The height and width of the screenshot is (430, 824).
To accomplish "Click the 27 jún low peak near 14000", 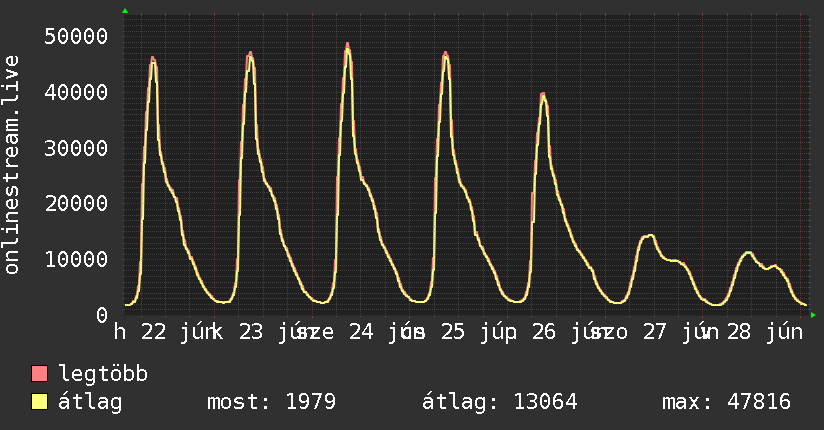I will tap(650, 236).
